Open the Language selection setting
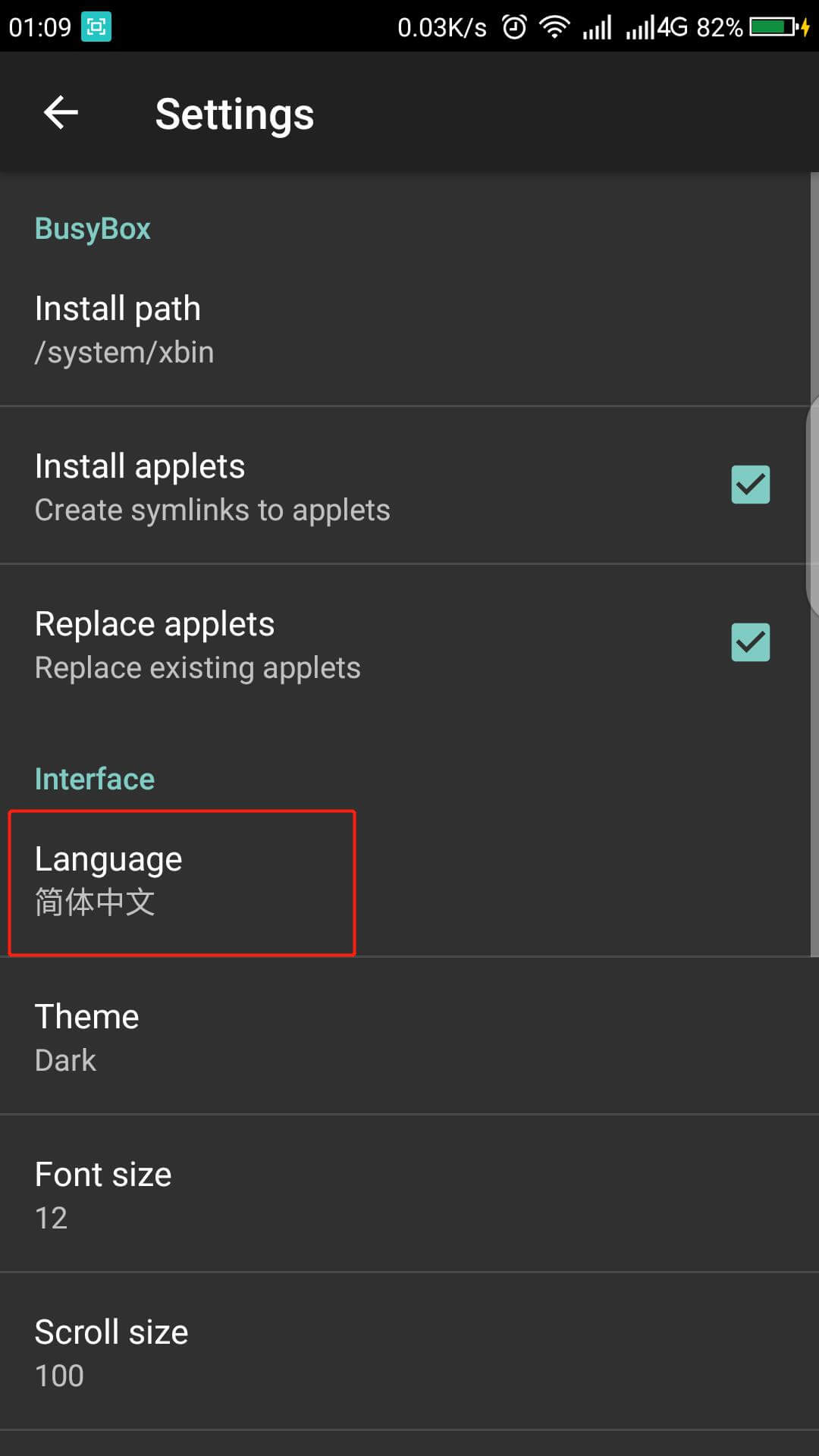The width and height of the screenshot is (819, 1456). point(182,881)
